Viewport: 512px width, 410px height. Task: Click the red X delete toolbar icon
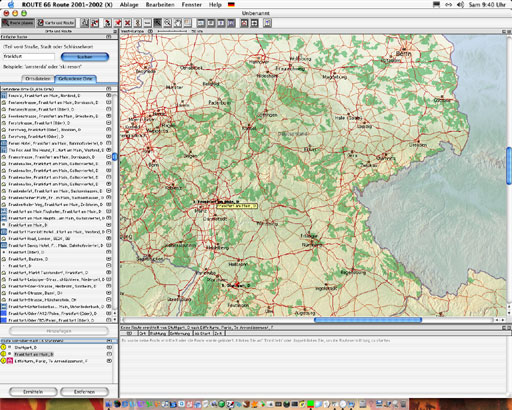(x=127, y=23)
